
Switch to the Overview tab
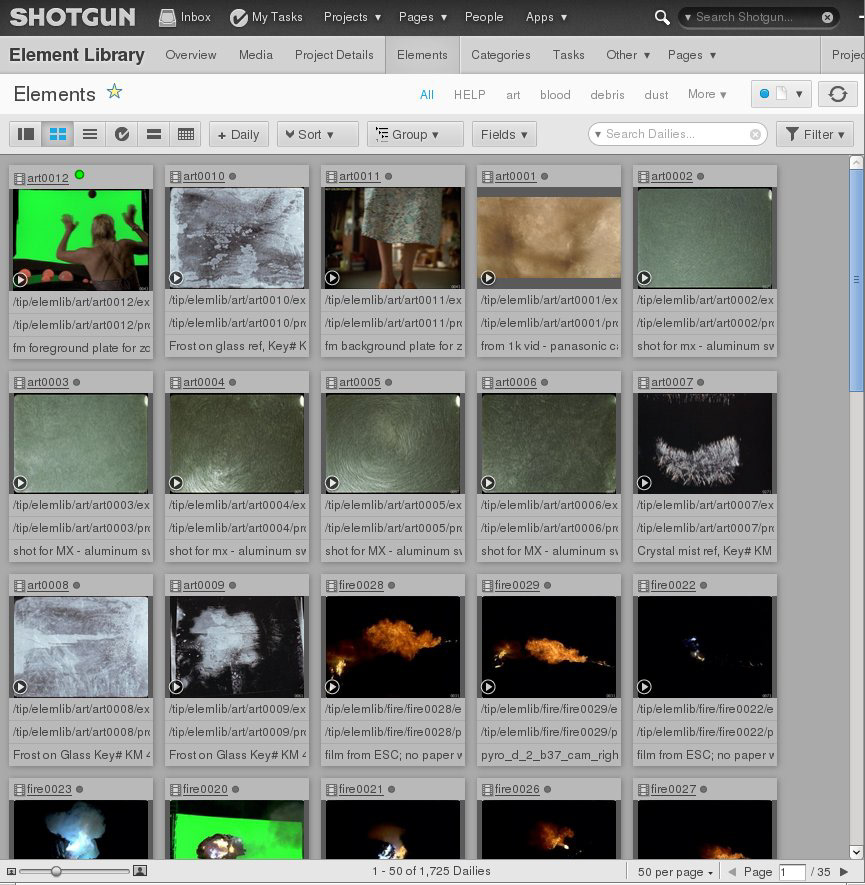(x=191, y=55)
